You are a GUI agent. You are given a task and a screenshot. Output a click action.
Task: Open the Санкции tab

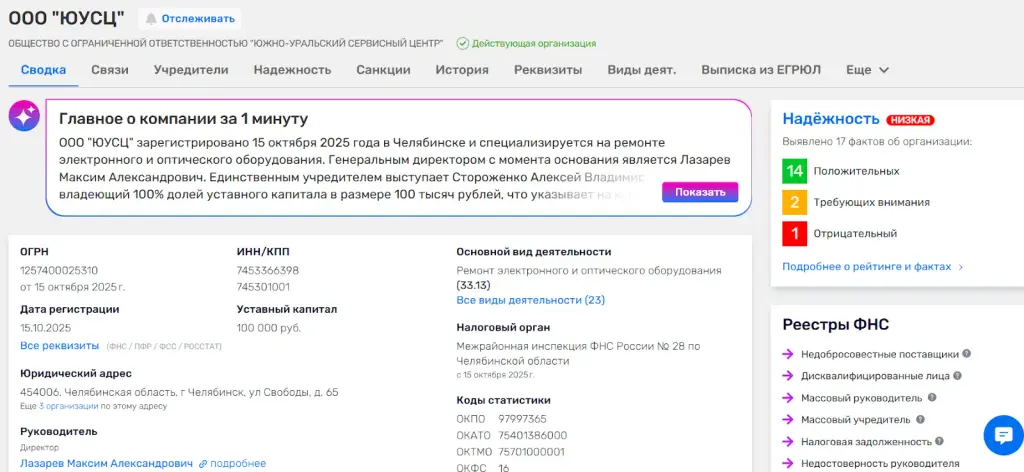[383, 70]
